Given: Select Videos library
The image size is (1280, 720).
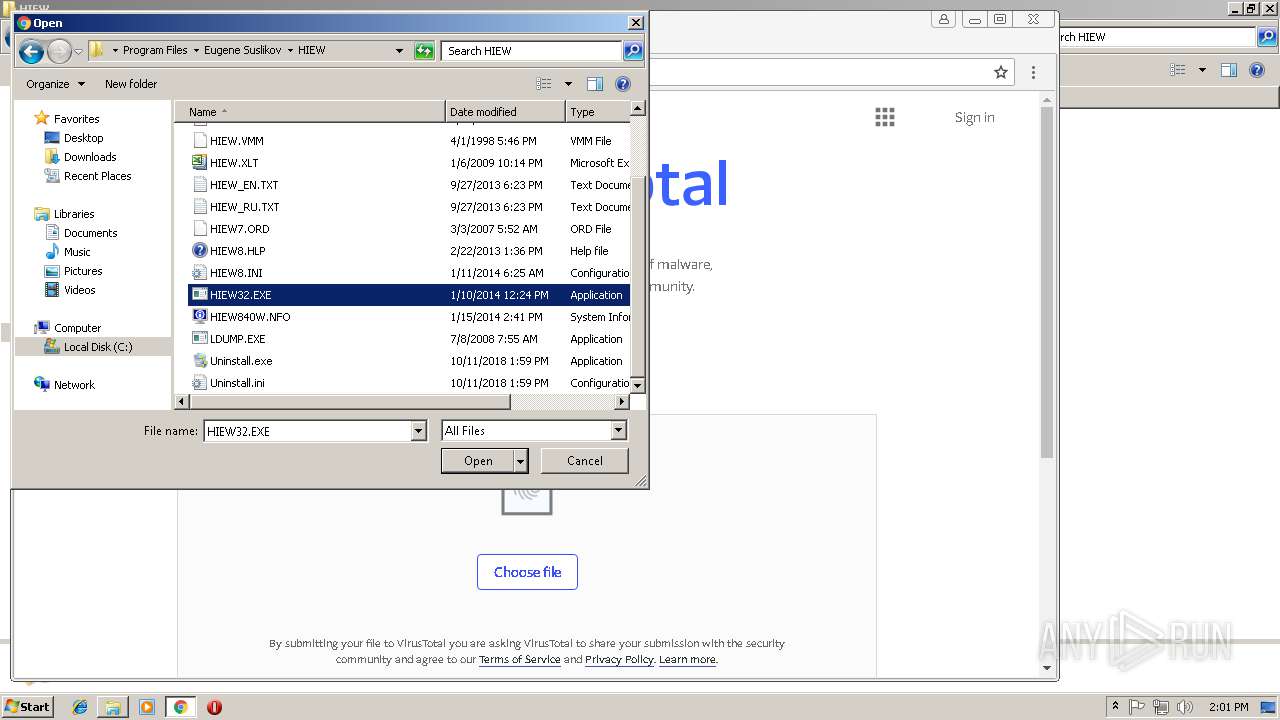Looking at the screenshot, I should 80,290.
